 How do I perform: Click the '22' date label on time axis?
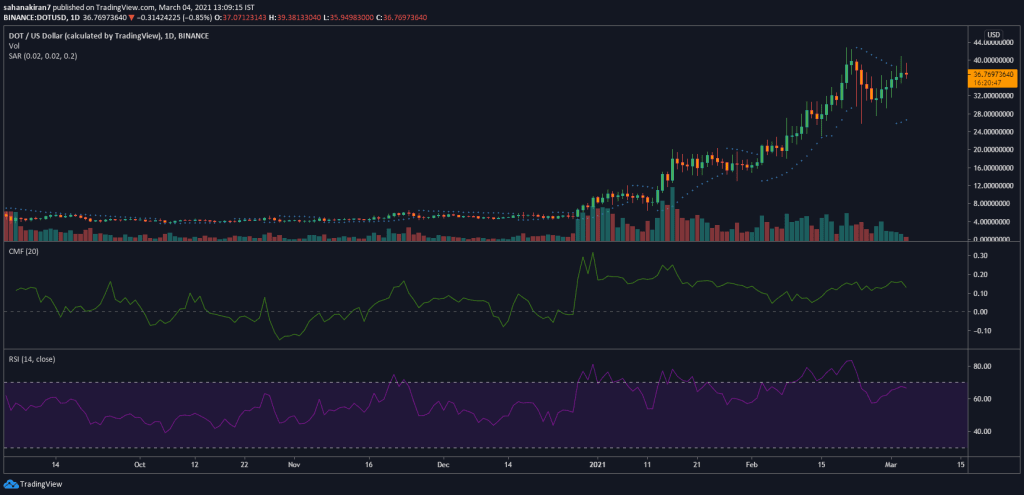(244, 465)
